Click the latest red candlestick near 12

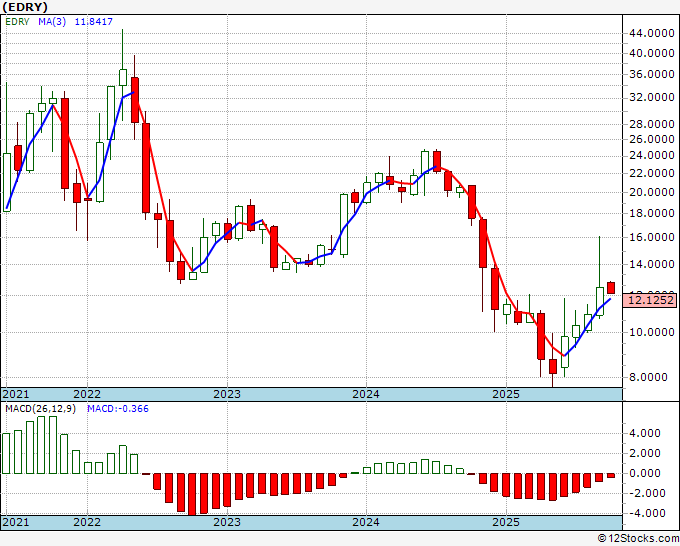(611, 288)
